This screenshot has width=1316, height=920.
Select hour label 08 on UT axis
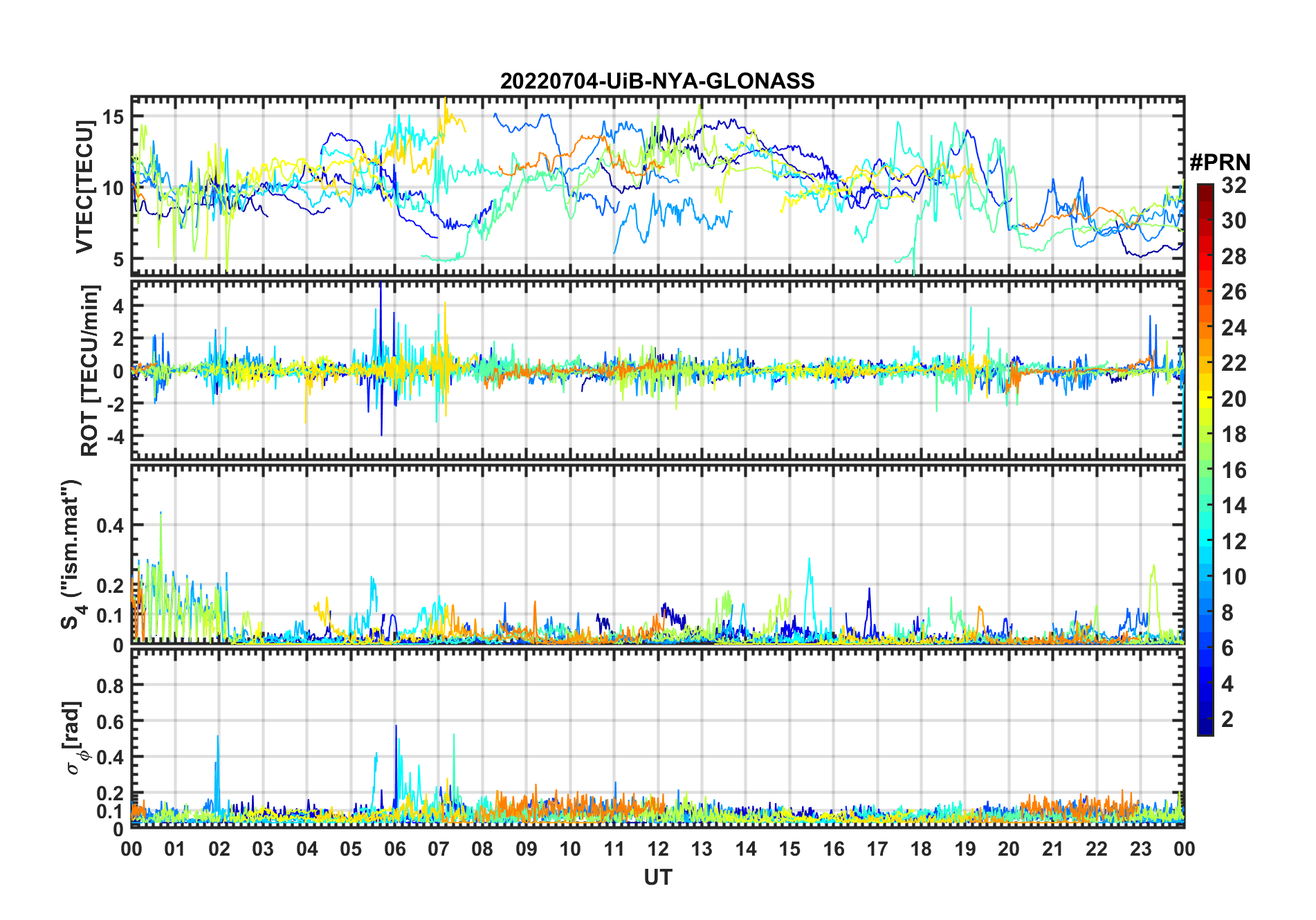pyautogui.click(x=482, y=849)
